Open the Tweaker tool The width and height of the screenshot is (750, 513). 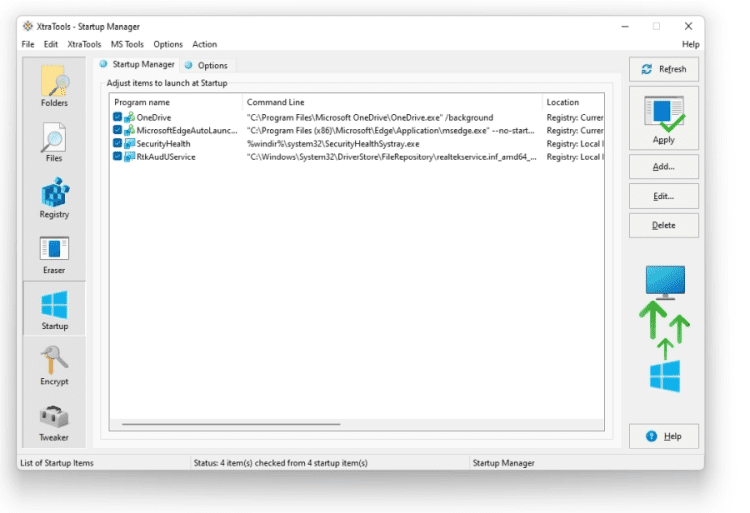coord(54,422)
